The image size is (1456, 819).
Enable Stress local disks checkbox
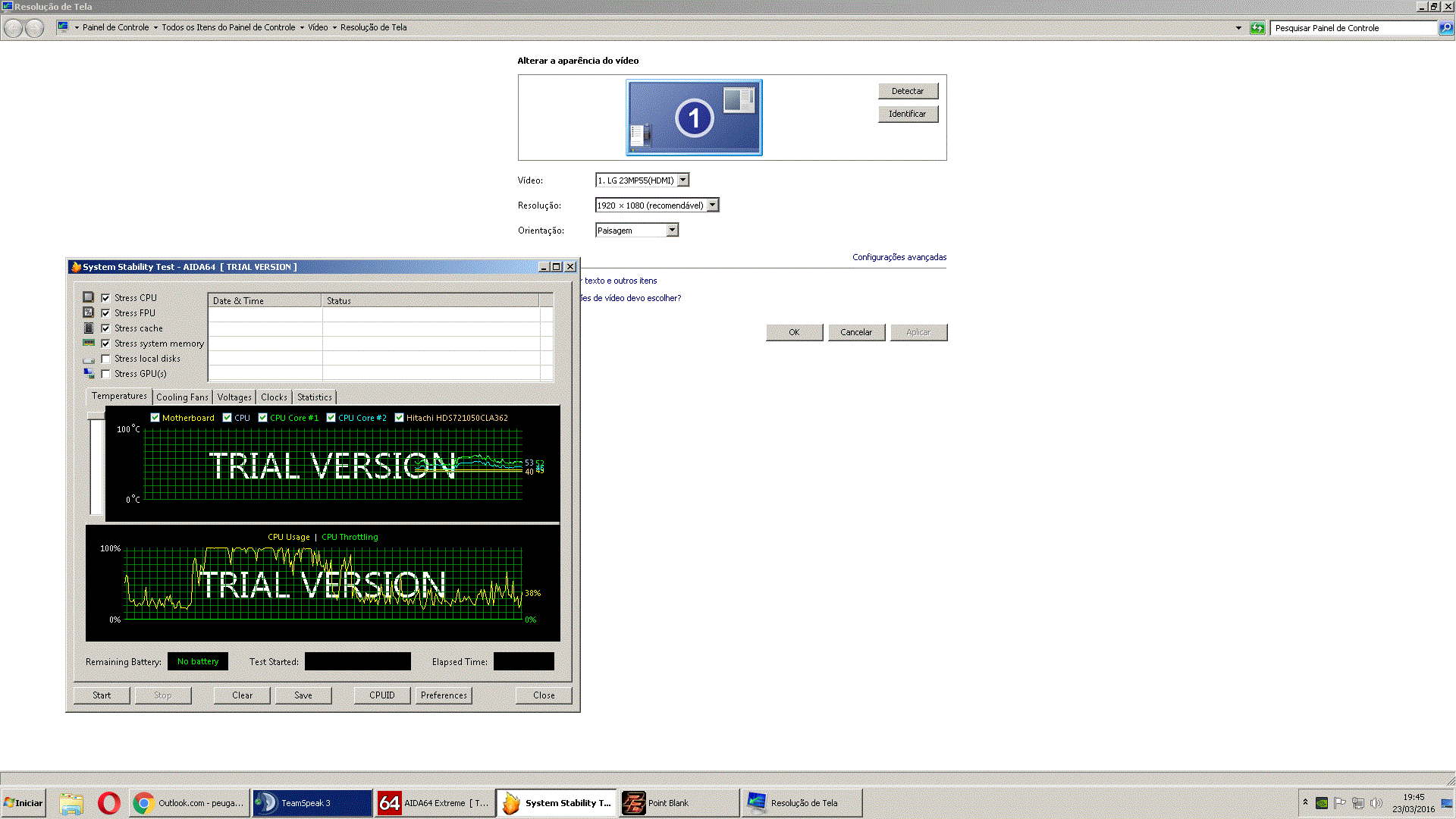tap(105, 359)
